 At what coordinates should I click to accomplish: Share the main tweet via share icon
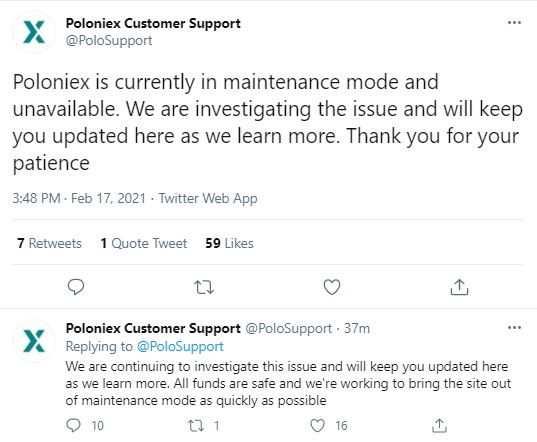click(x=459, y=287)
